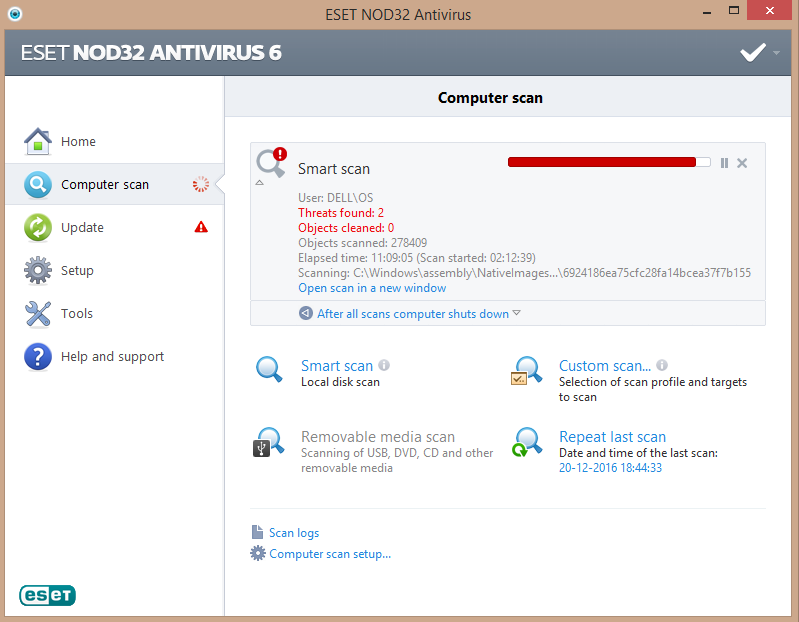Click the Custom scan info icon
Screen dimensions: 799x622
[x=662, y=365]
